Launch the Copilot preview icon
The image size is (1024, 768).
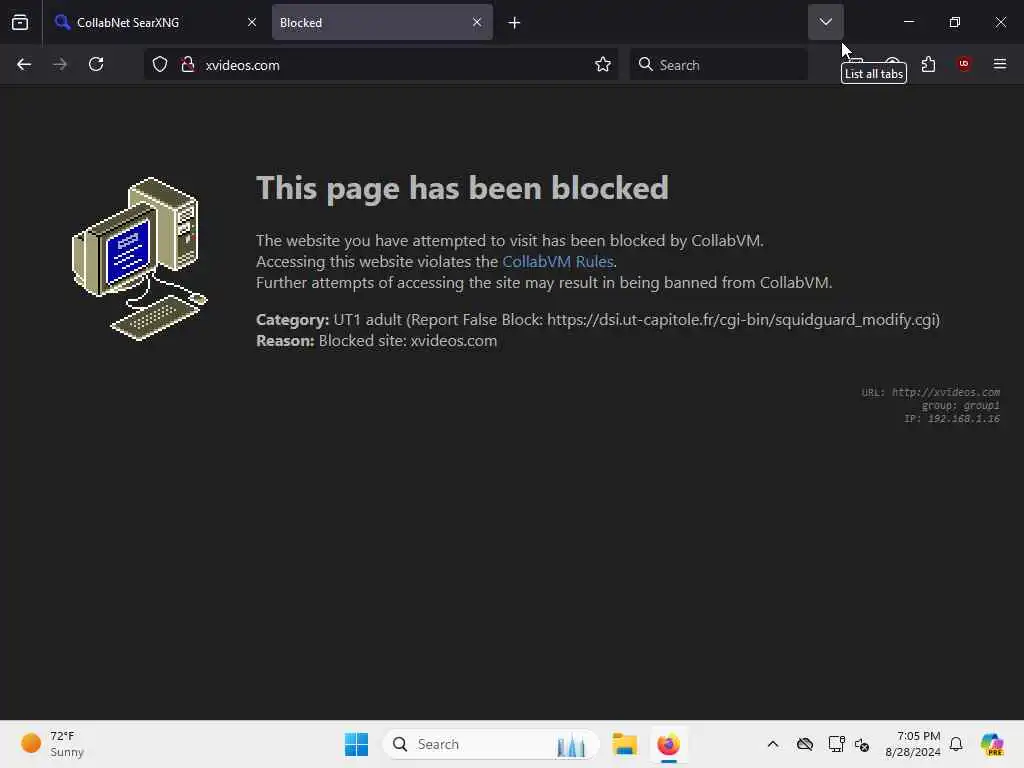[991, 744]
